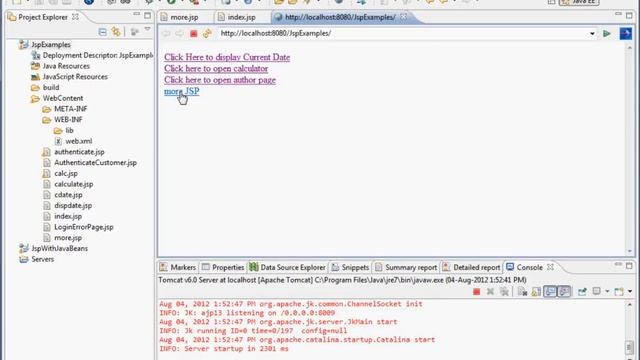Select Servers project node
The image size is (640, 360).
42,259
